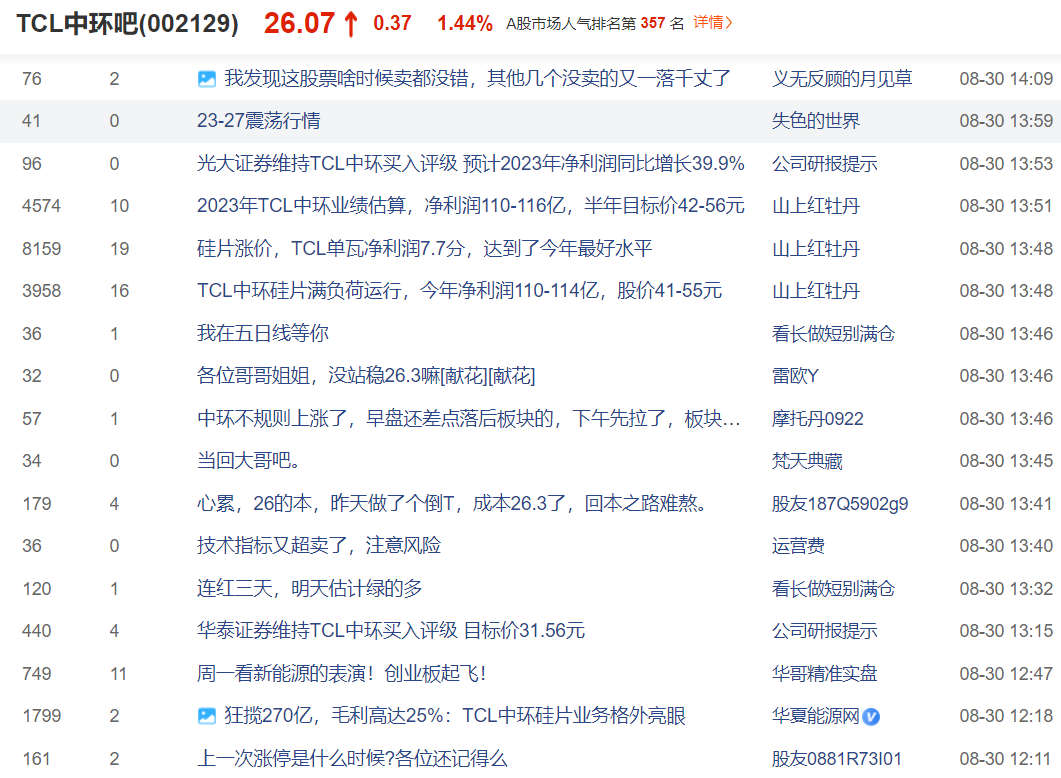
Task: View author profile 义无反顾的月见草
Action: pos(841,79)
